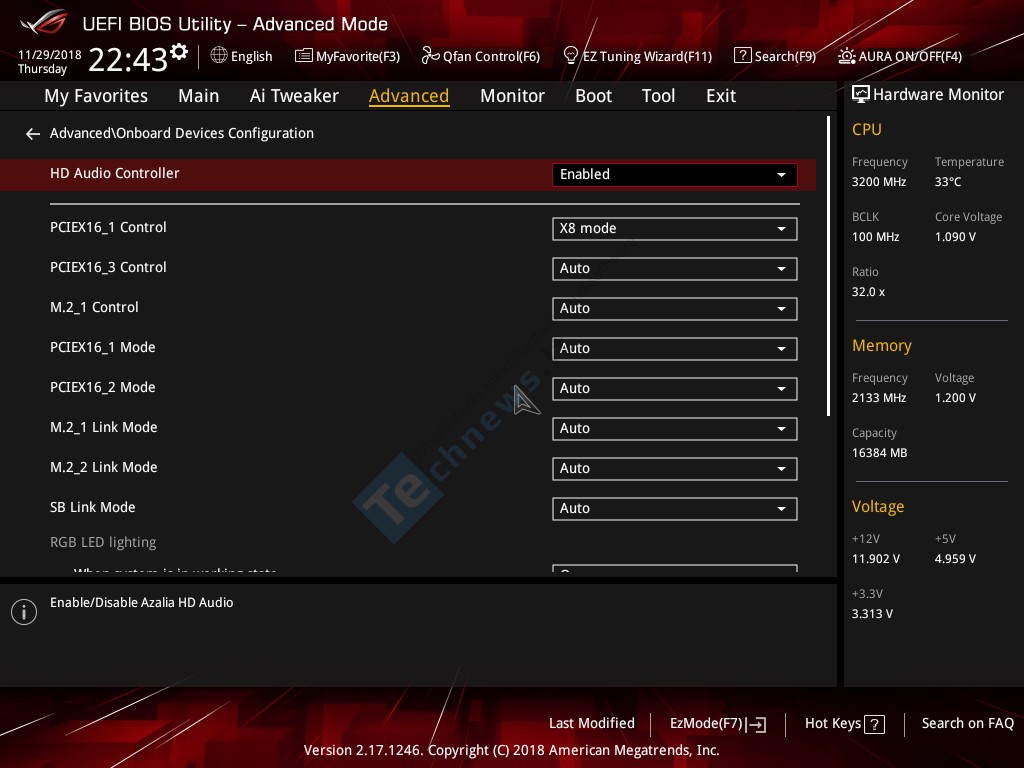Click the info icon beside the help text
This screenshot has width=1024, height=768.
click(x=24, y=612)
